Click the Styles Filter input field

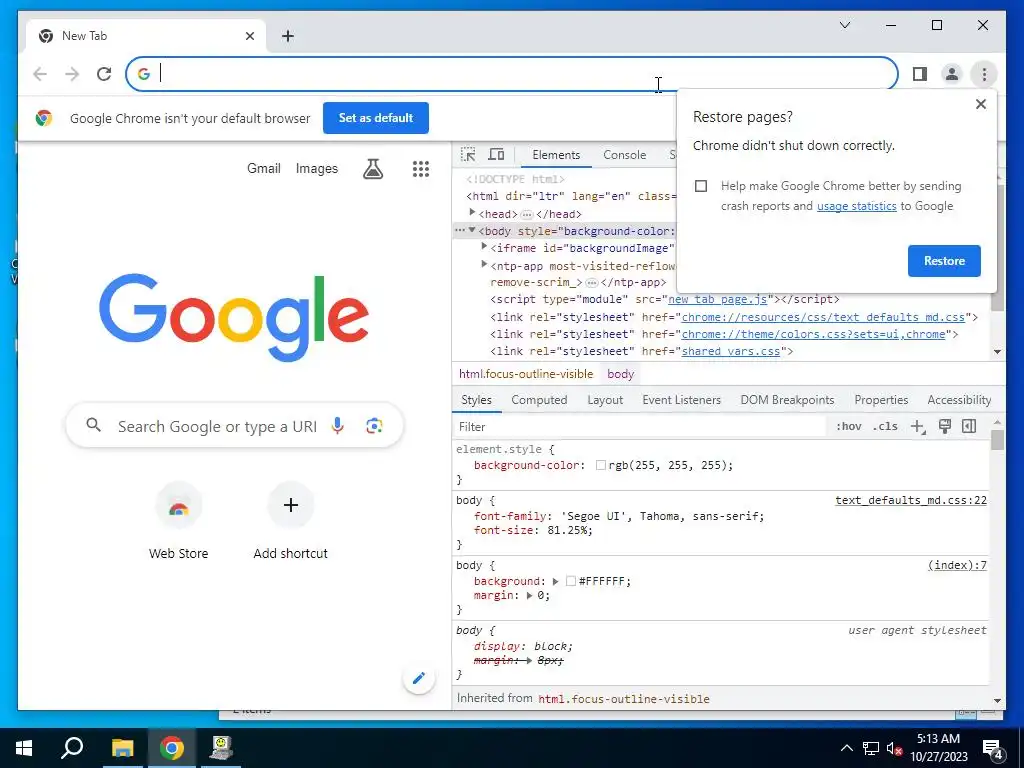click(640, 426)
